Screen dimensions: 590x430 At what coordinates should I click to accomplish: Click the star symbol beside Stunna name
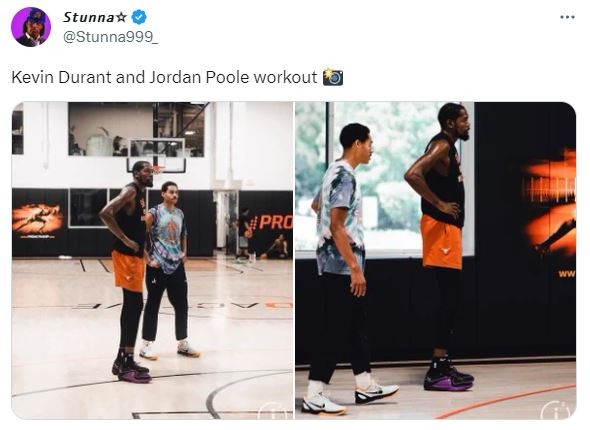[121, 17]
